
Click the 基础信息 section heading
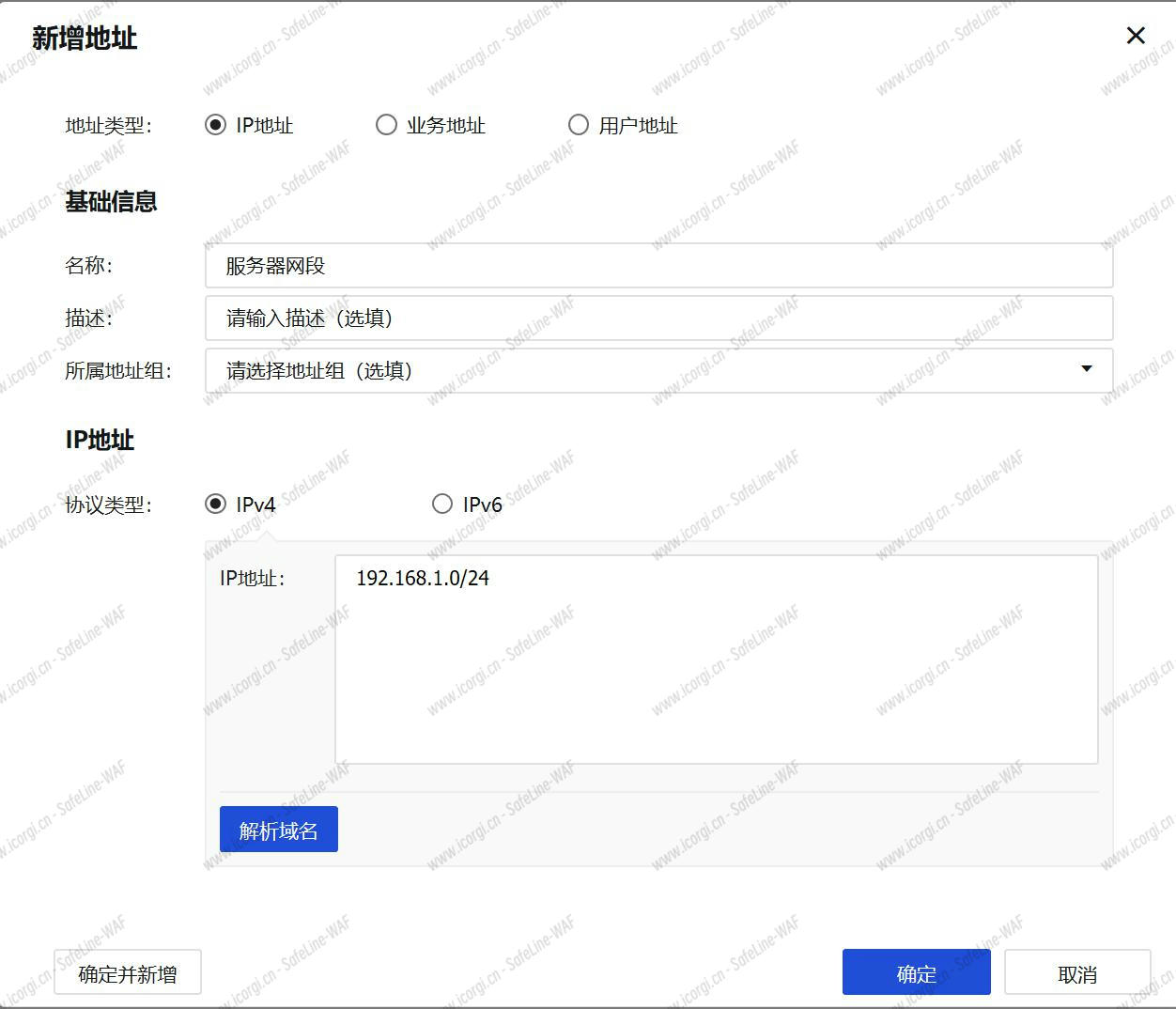(x=111, y=201)
